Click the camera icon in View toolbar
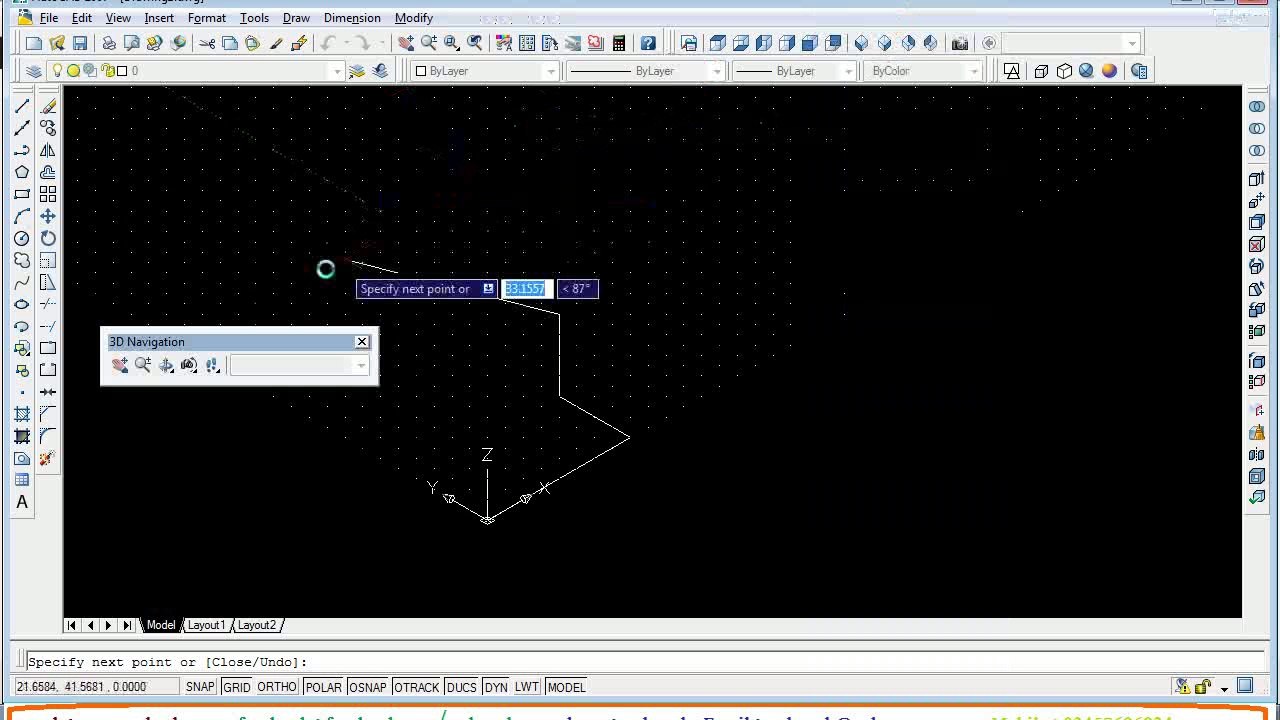This screenshot has width=1280, height=720. click(x=960, y=43)
